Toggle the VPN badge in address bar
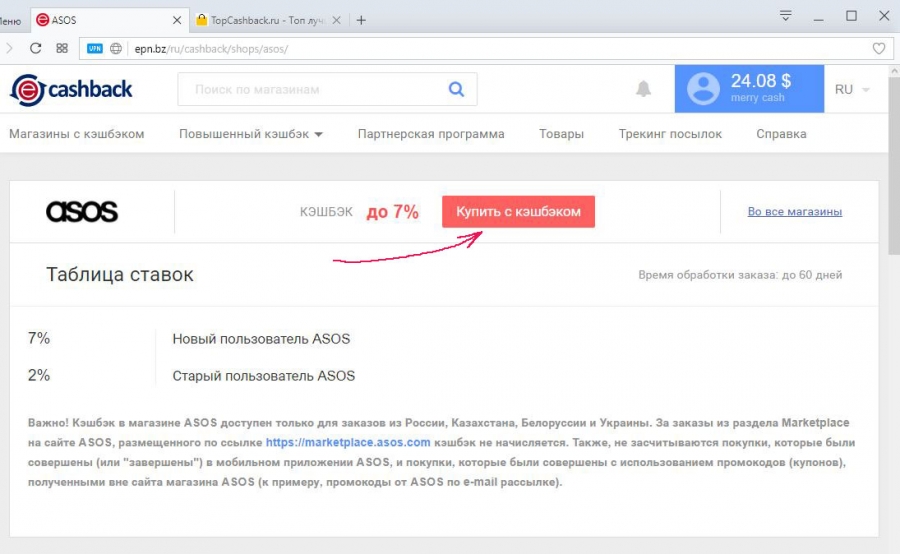The height and width of the screenshot is (554, 900). (x=95, y=49)
